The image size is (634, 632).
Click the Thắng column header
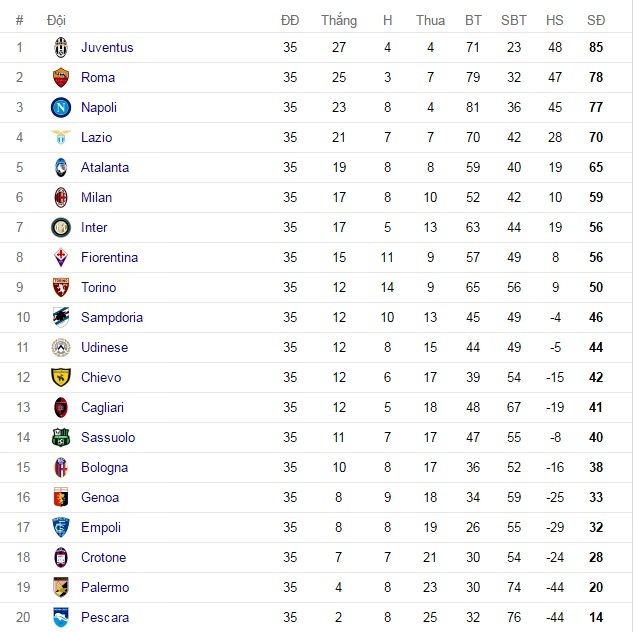coord(339,20)
